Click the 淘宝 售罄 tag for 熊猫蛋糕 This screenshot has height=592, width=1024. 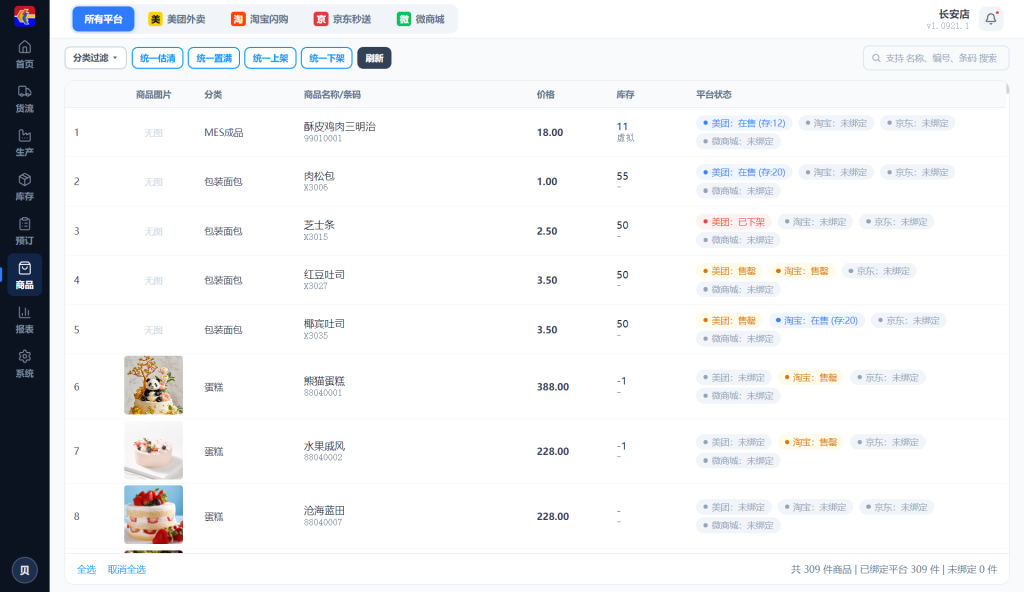[x=810, y=378]
